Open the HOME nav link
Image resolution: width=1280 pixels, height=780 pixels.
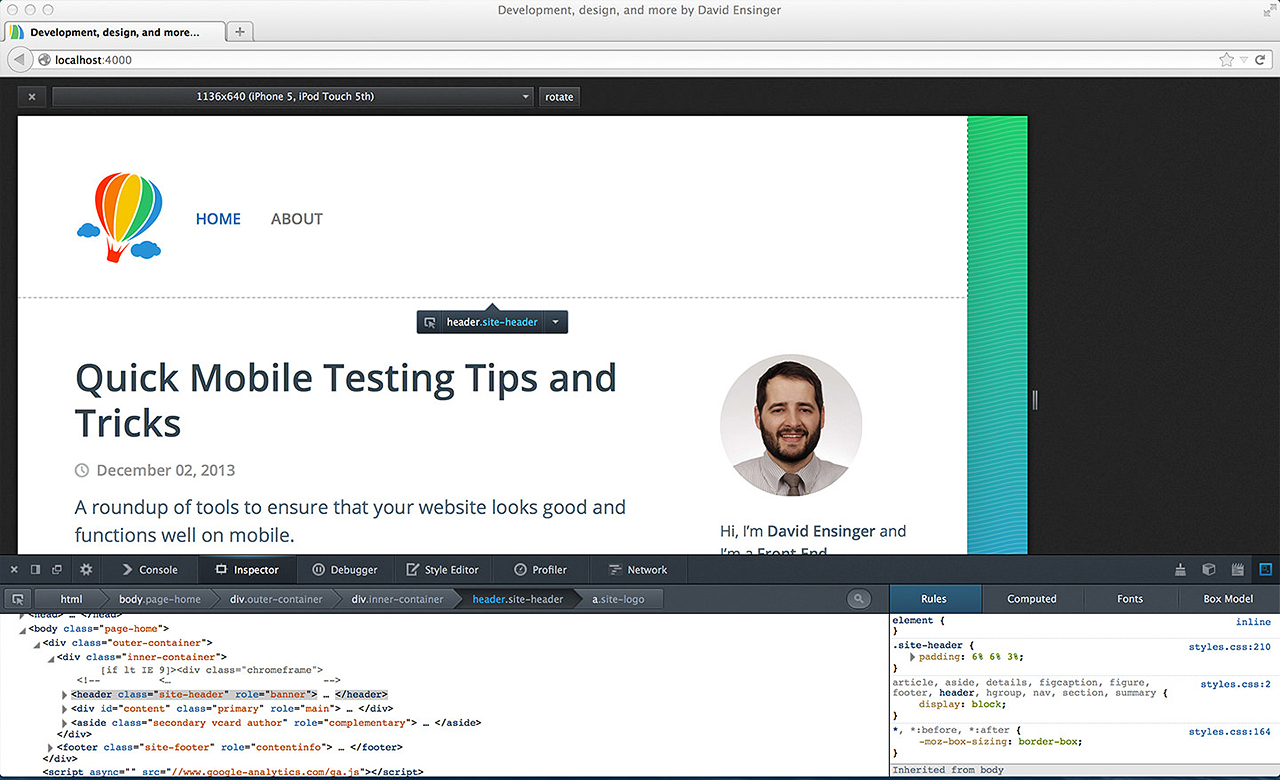(x=218, y=219)
